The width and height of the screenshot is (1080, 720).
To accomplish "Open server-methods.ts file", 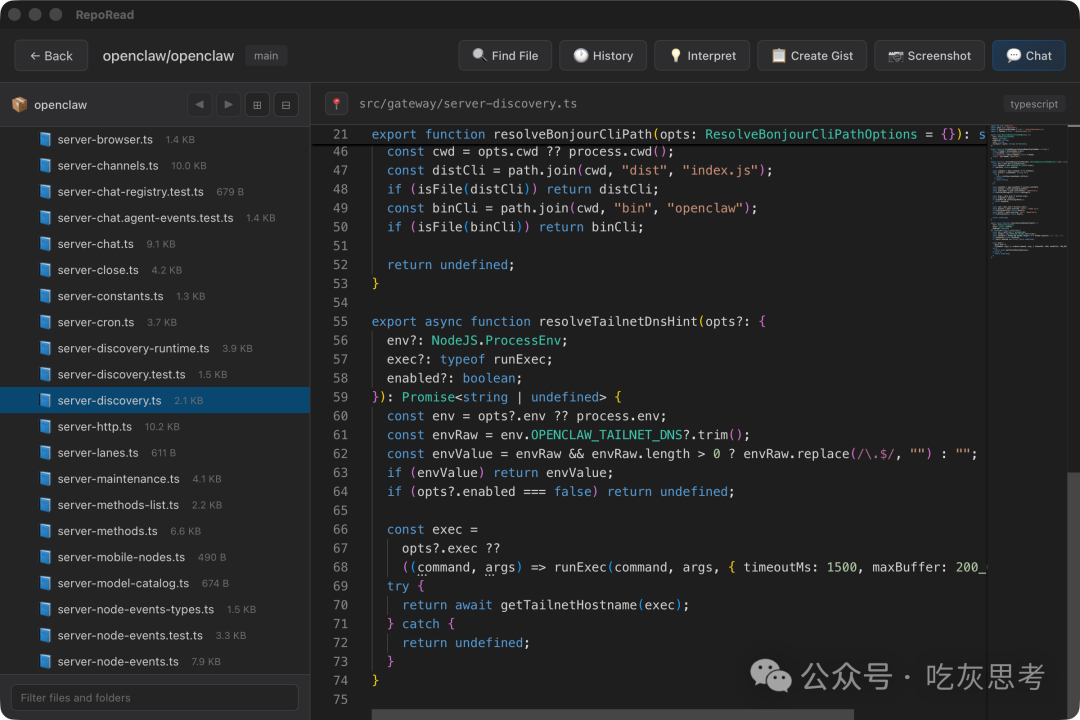I will coord(155,531).
